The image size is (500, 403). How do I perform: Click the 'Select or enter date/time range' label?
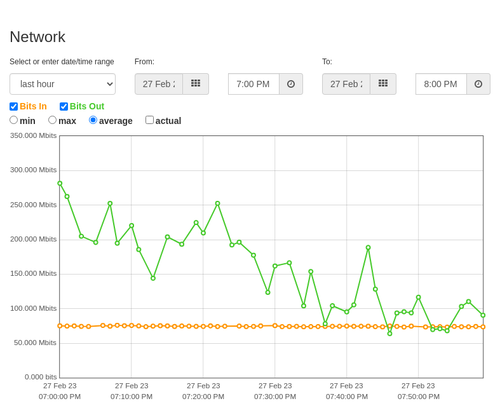[62, 62]
